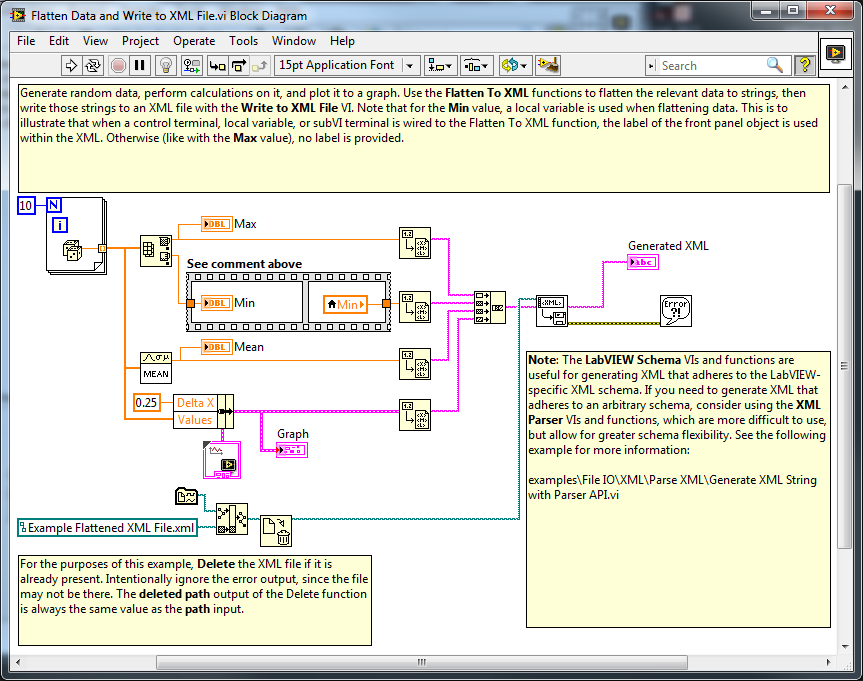863x681 pixels.
Task: Select the Build Array node
Action: click(490, 307)
